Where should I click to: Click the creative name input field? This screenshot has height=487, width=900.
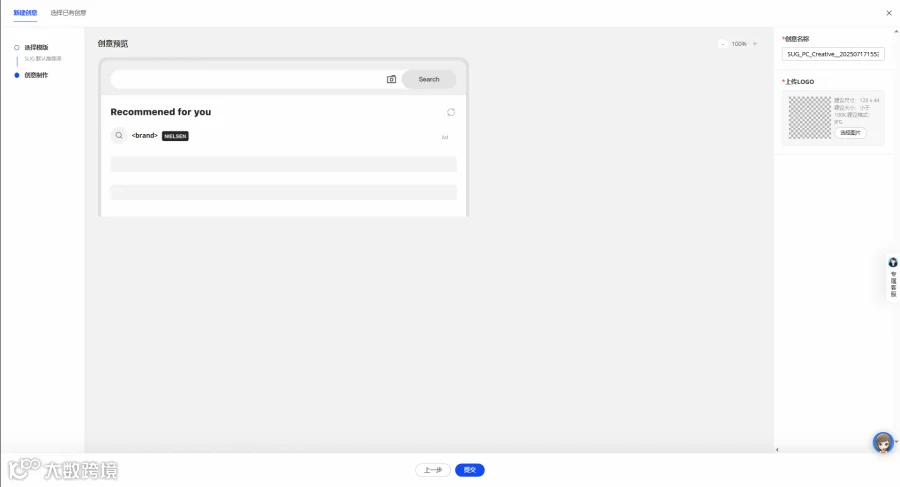[x=833, y=54]
